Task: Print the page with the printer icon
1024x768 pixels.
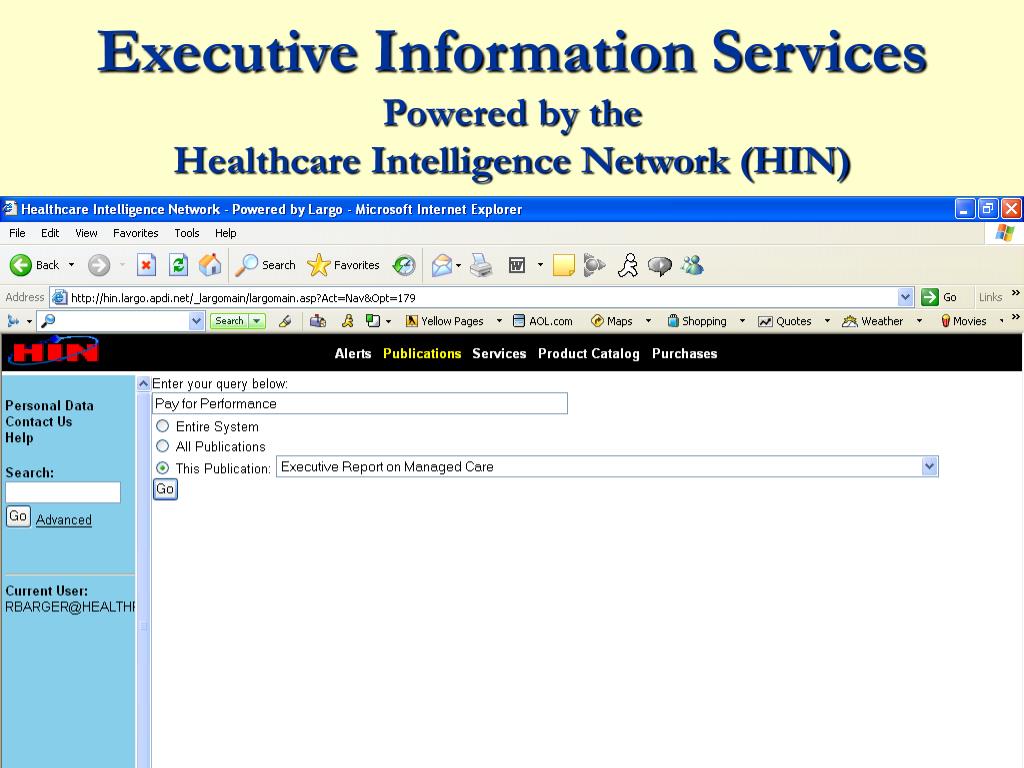Action: [x=481, y=265]
